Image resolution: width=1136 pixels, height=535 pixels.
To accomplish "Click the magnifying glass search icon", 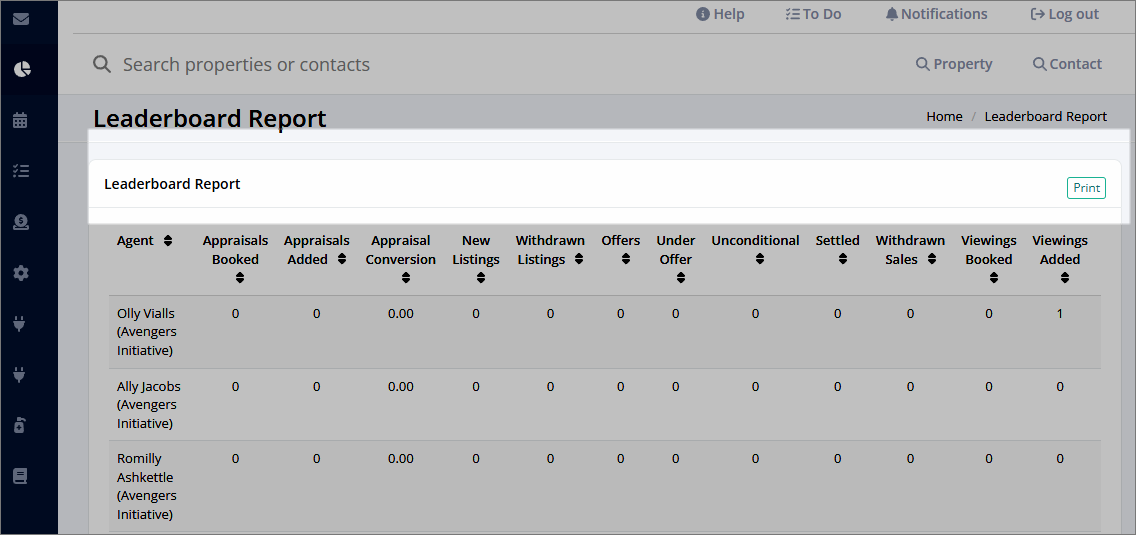I will point(101,64).
